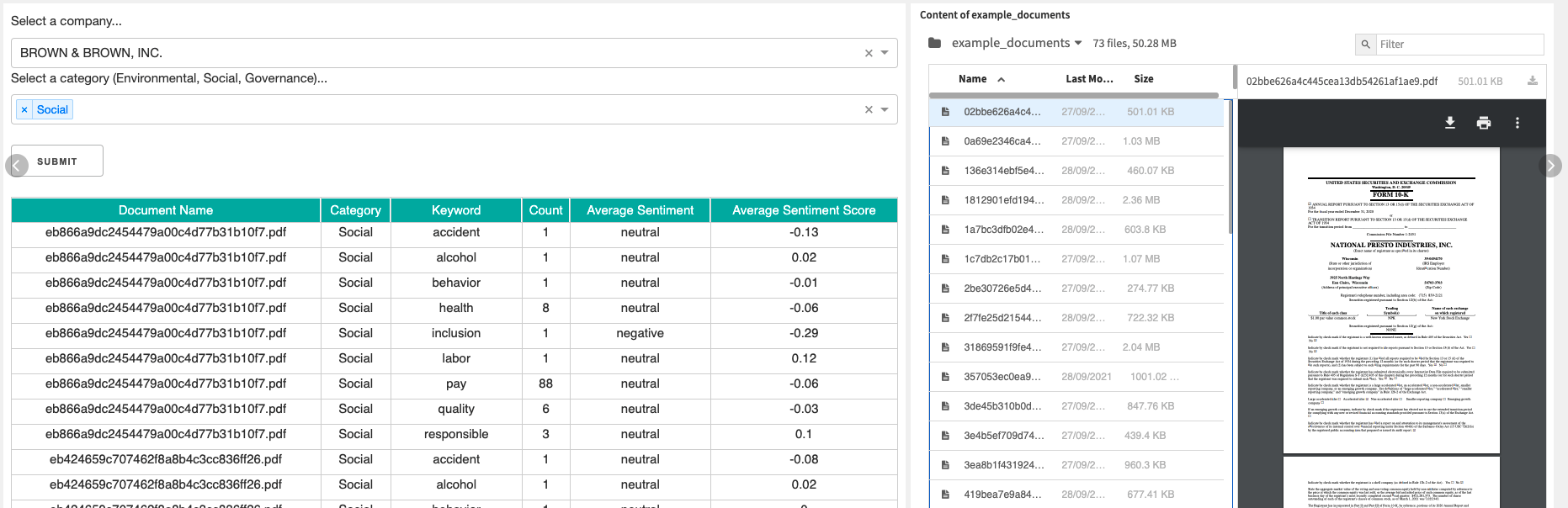Select file 3ea8b1f431924 in the list
The height and width of the screenshot is (508, 1568).
tap(1076, 465)
